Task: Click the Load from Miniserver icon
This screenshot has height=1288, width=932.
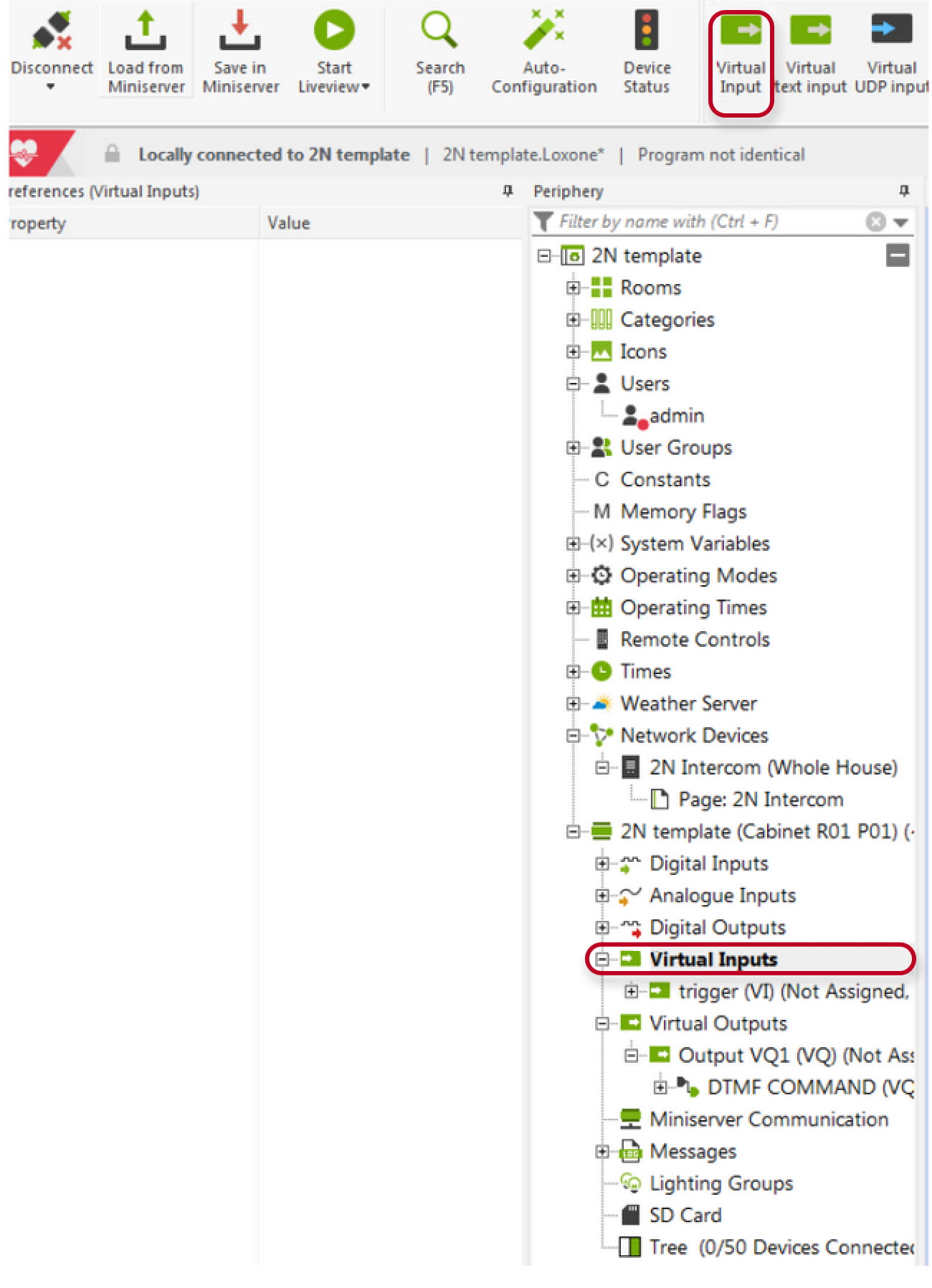Action: (x=146, y=31)
